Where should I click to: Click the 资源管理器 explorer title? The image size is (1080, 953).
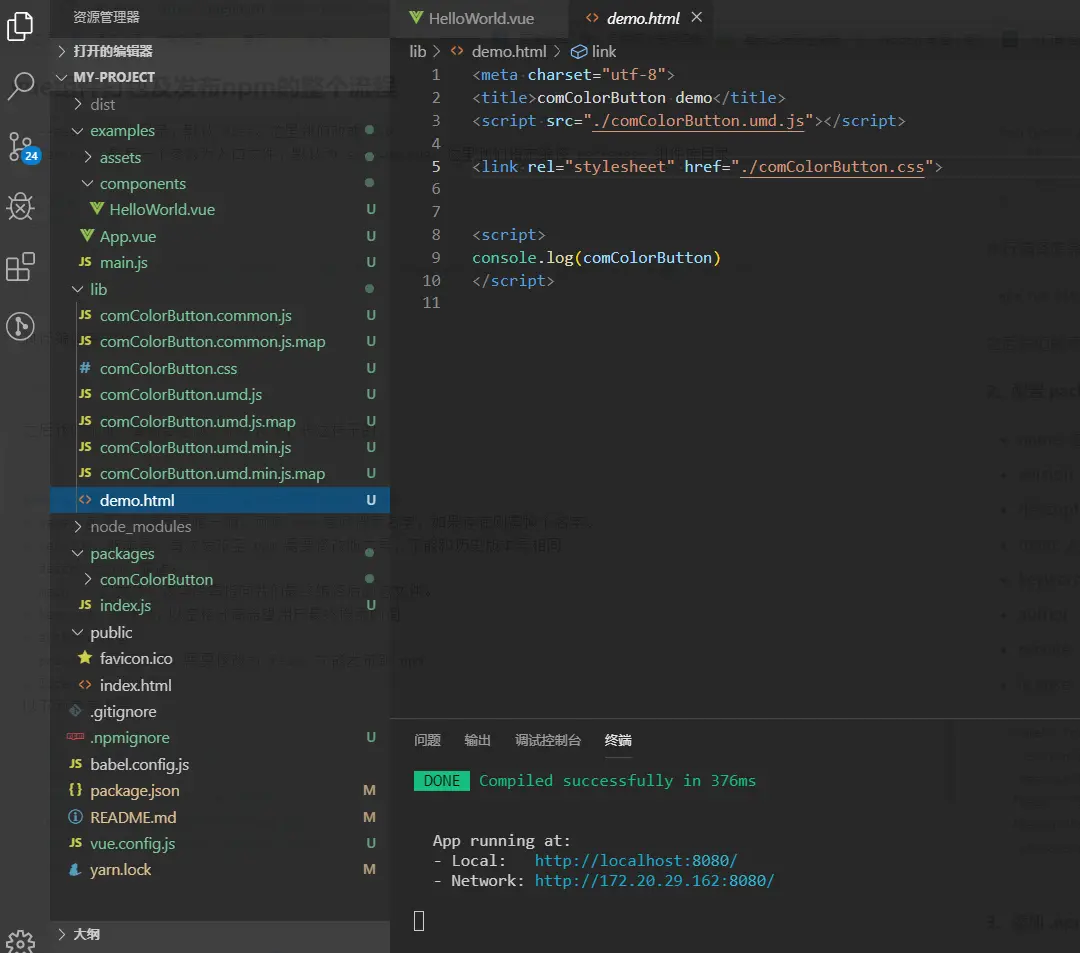[107, 17]
